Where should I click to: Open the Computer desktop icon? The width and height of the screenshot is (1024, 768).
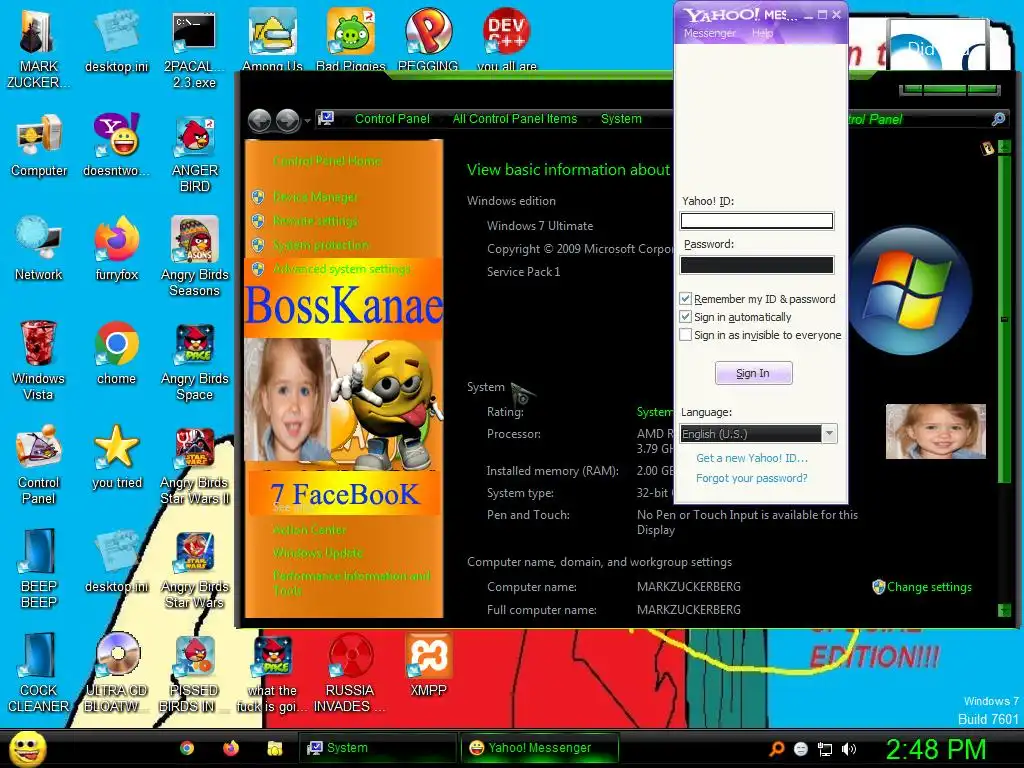39,145
